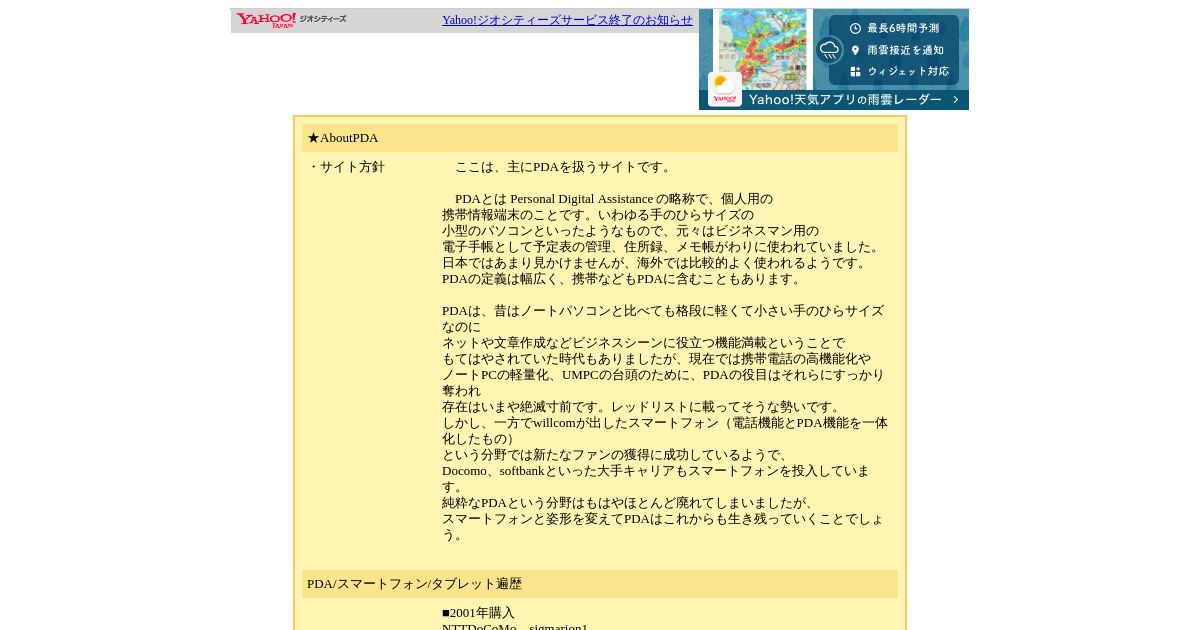Select the ★AboutPDA section header
The height and width of the screenshot is (630, 1200).
tap(600, 138)
